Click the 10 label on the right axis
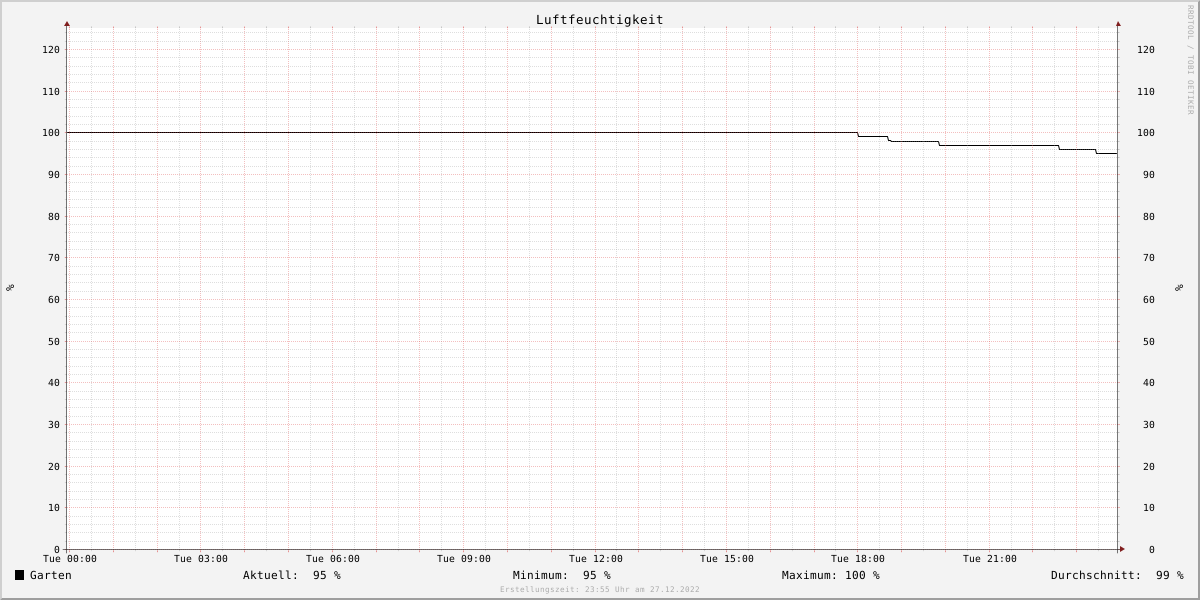The image size is (1200, 600). point(1149,508)
